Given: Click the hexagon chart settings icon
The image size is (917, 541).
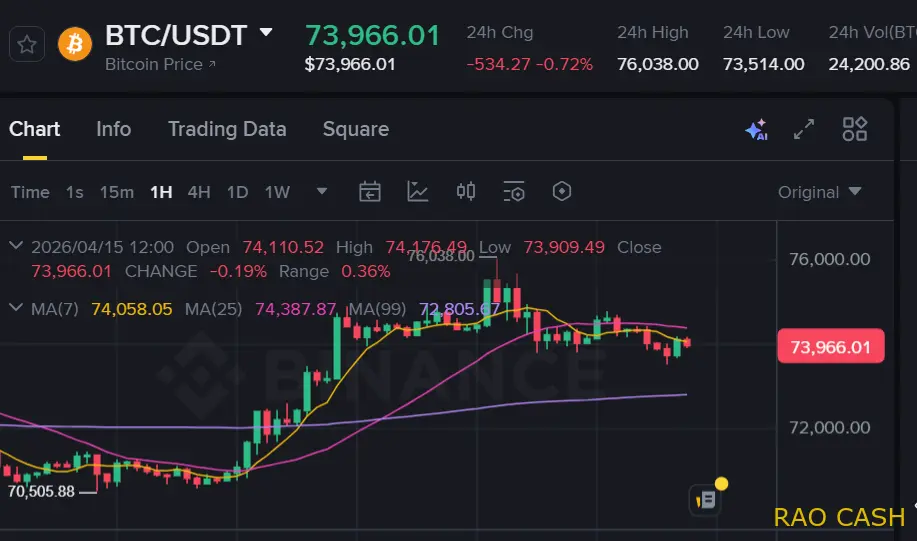Looking at the screenshot, I should 561,191.
